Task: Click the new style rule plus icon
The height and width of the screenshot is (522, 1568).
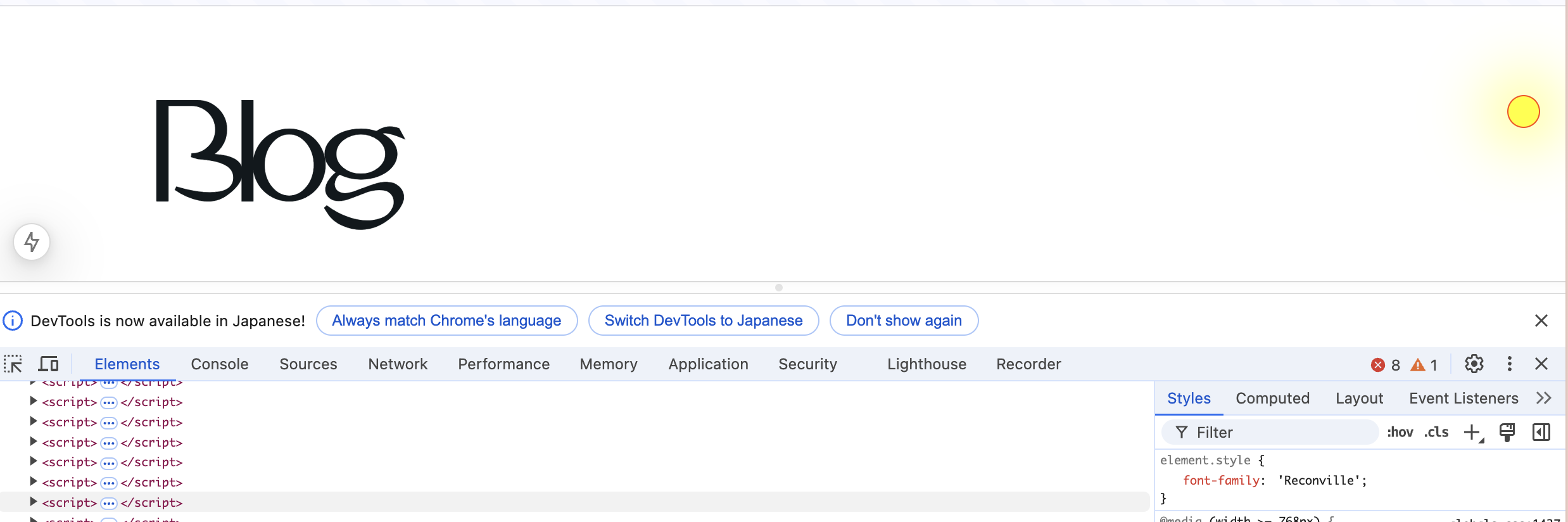Action: pos(1473,433)
